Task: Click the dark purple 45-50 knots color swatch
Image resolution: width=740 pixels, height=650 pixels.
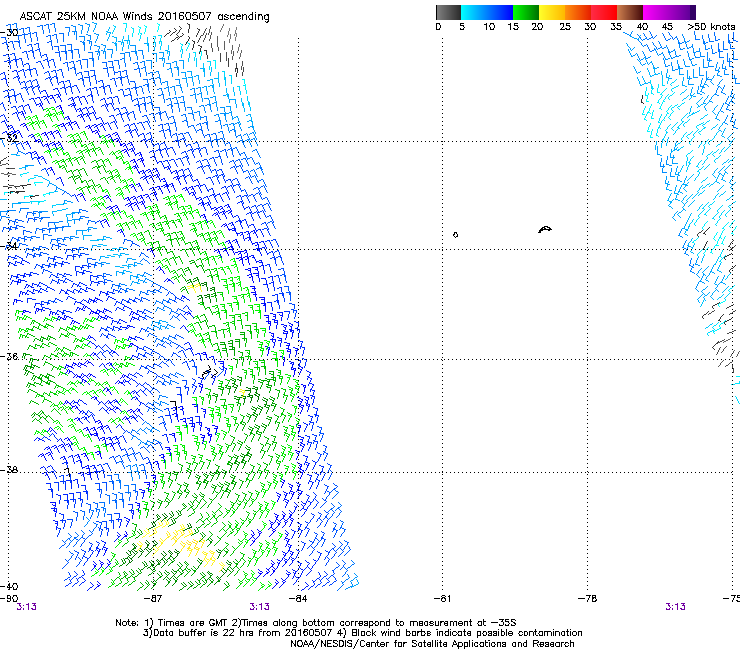Action: pyautogui.click(x=682, y=12)
